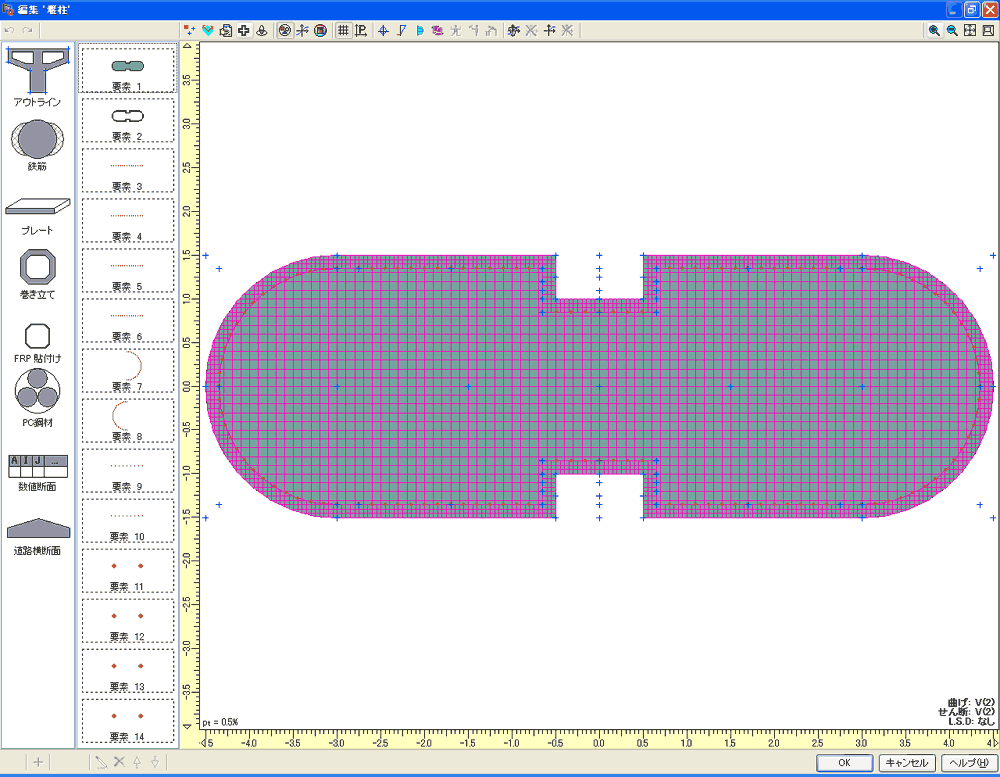Move element up with the up arrow icon
The height and width of the screenshot is (777, 1000).
[x=136, y=762]
